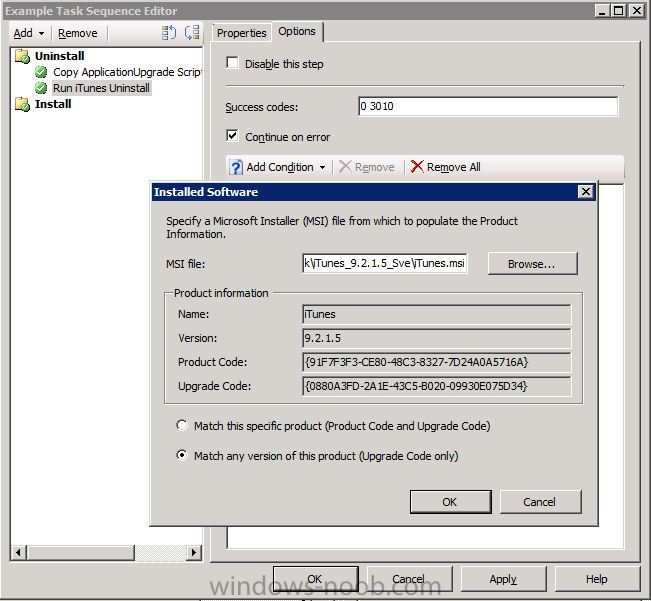Click the Browse... button for MSI file
The image size is (651, 601).
point(532,264)
